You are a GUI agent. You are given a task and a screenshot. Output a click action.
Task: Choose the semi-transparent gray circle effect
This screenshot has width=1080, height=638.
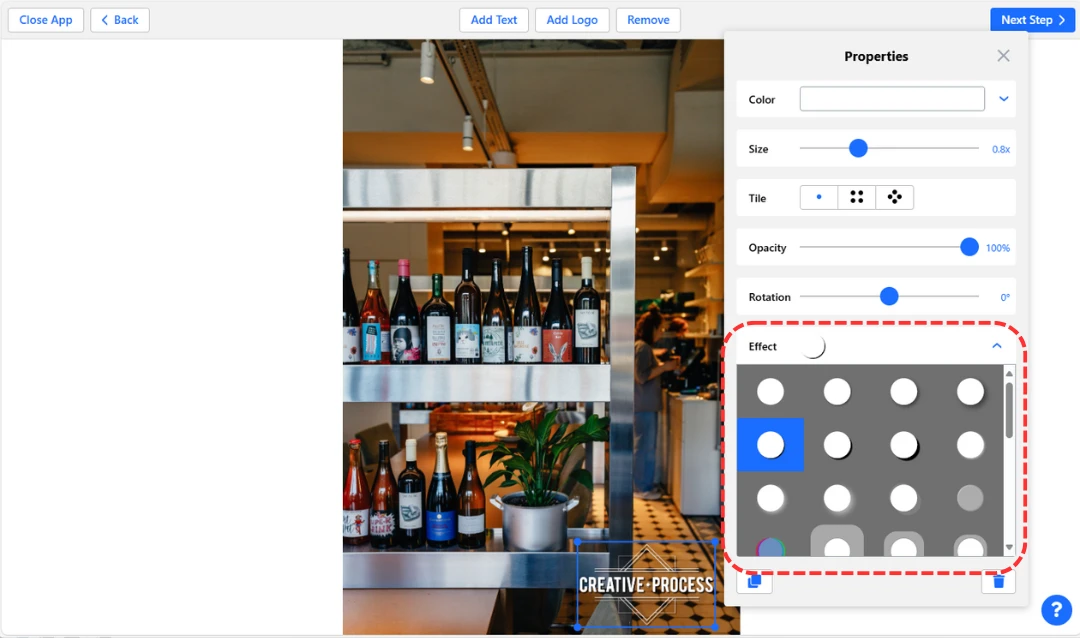pyautogui.click(x=970, y=497)
